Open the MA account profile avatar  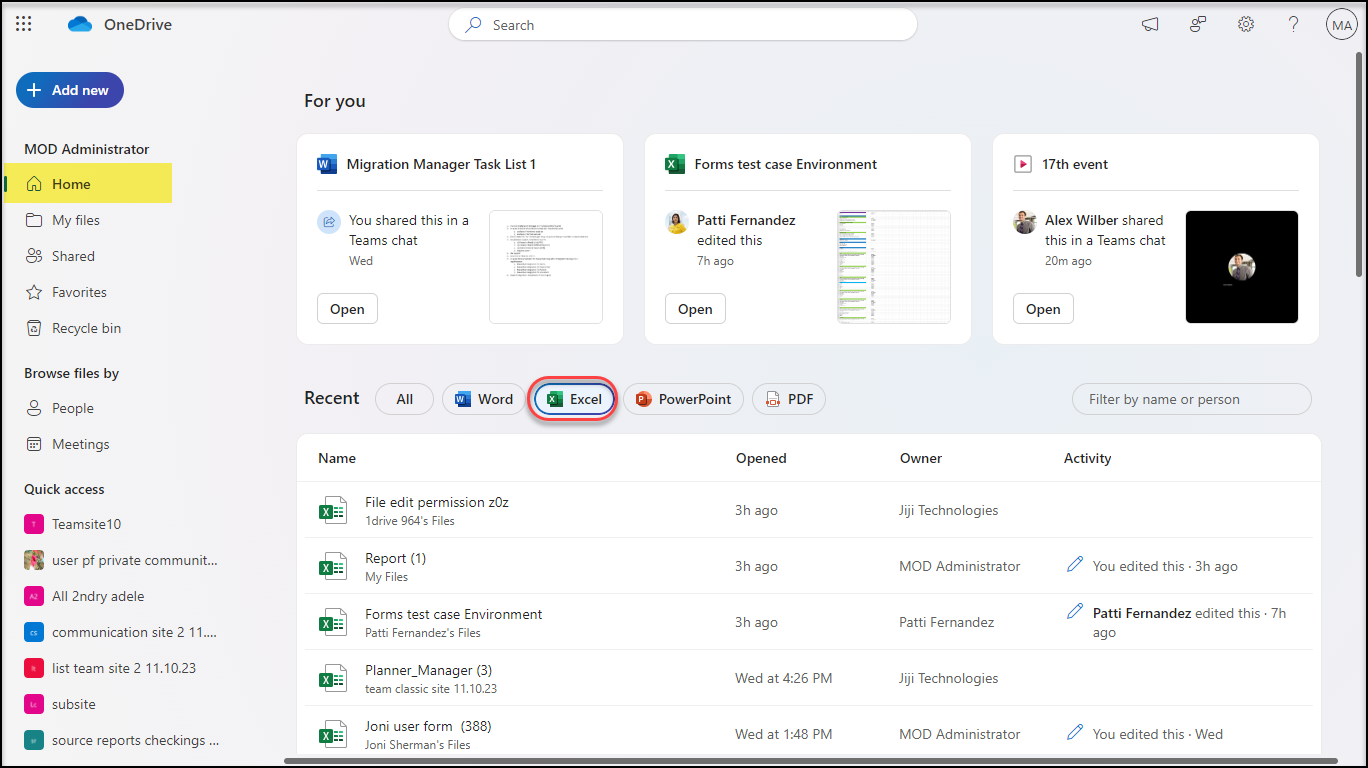pyautogui.click(x=1340, y=25)
